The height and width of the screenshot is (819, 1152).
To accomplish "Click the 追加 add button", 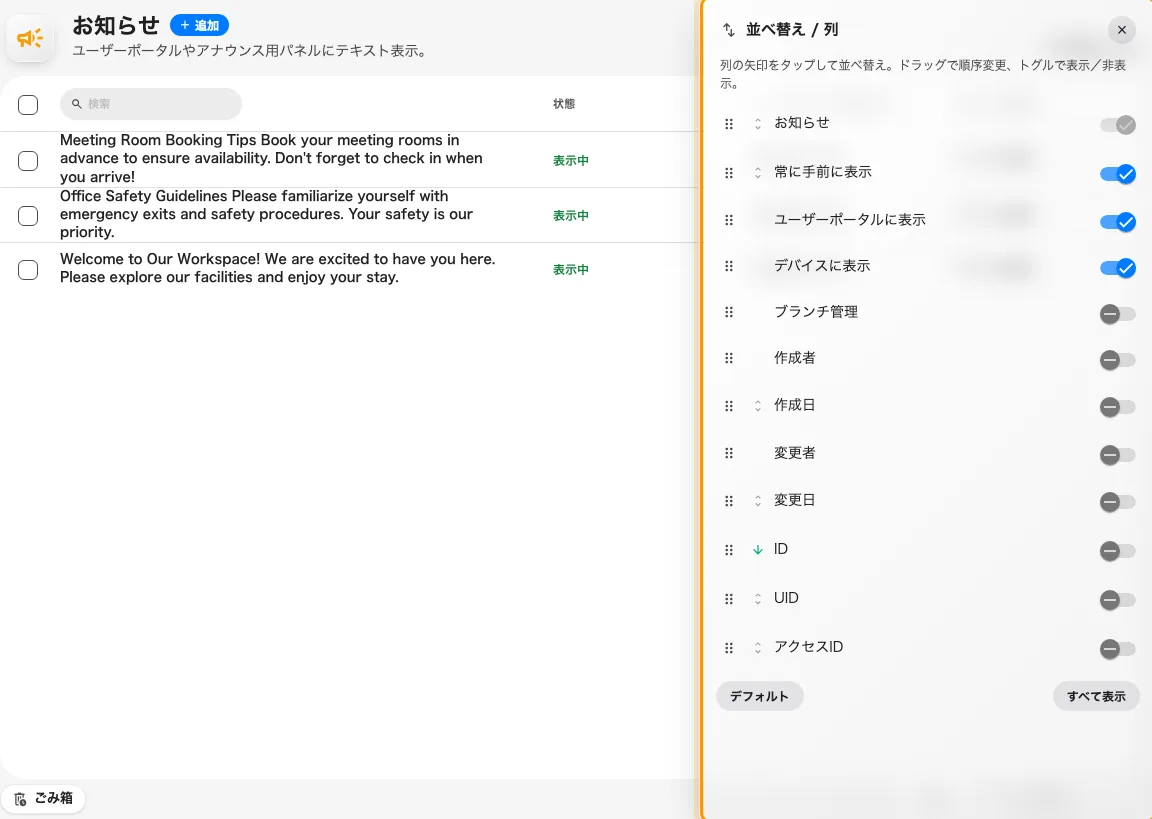I will (x=199, y=25).
